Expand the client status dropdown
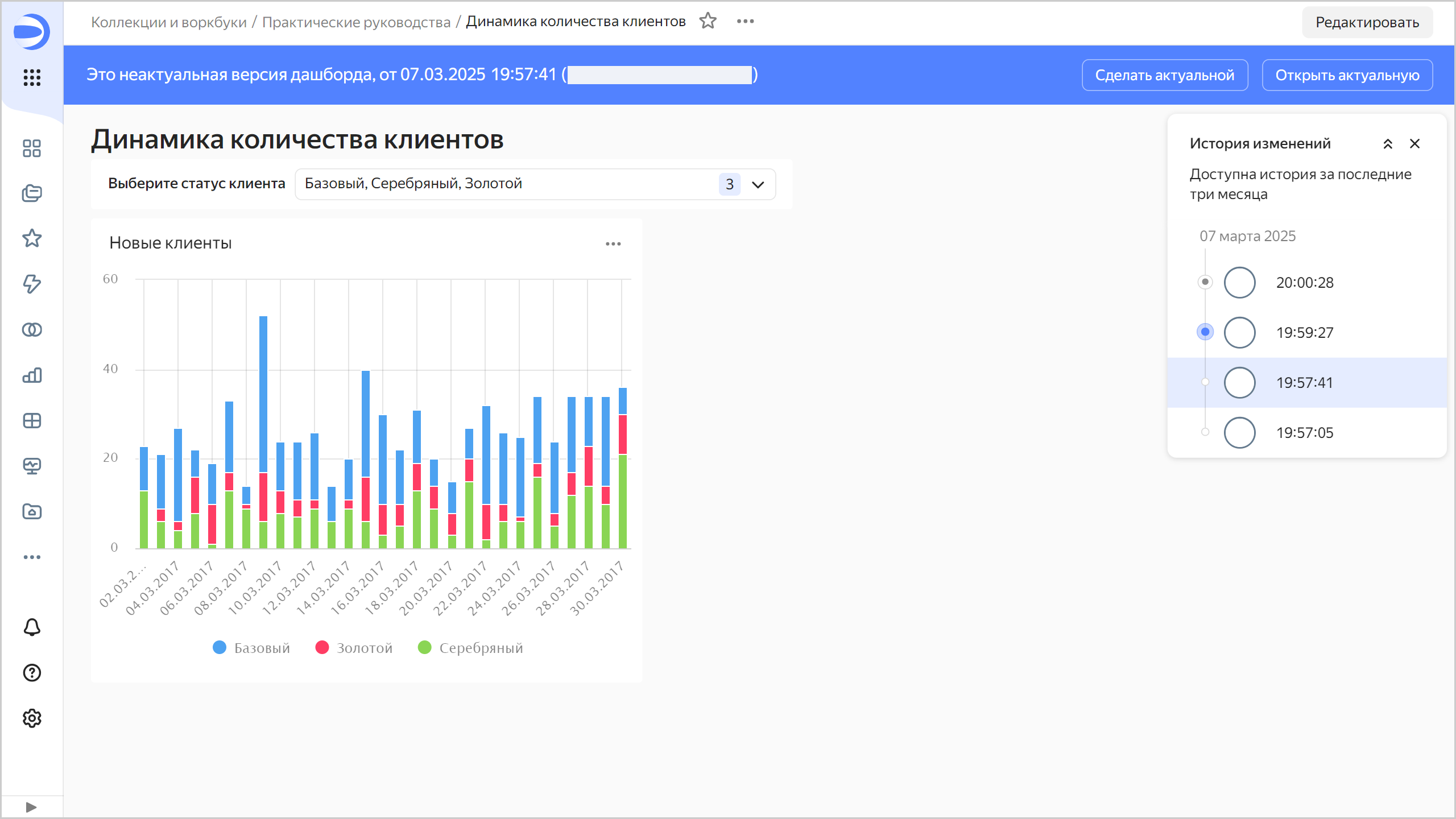This screenshot has width=1456, height=819. pos(758,184)
